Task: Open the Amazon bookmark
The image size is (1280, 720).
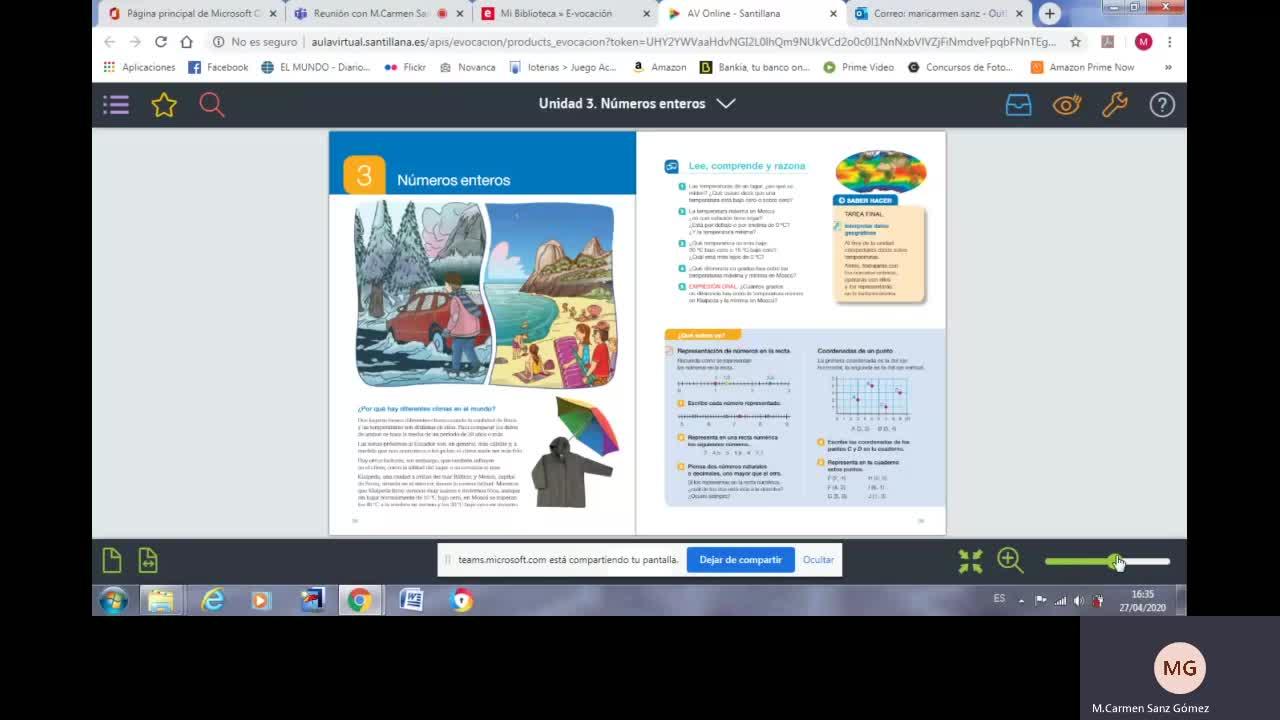Action: click(x=660, y=67)
